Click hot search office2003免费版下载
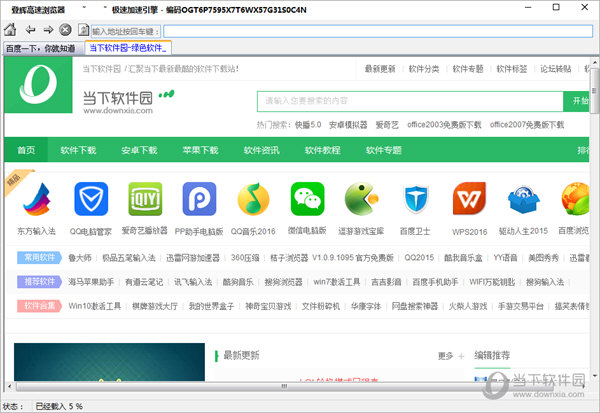Image resolution: width=600 pixels, height=413 pixels. point(444,125)
